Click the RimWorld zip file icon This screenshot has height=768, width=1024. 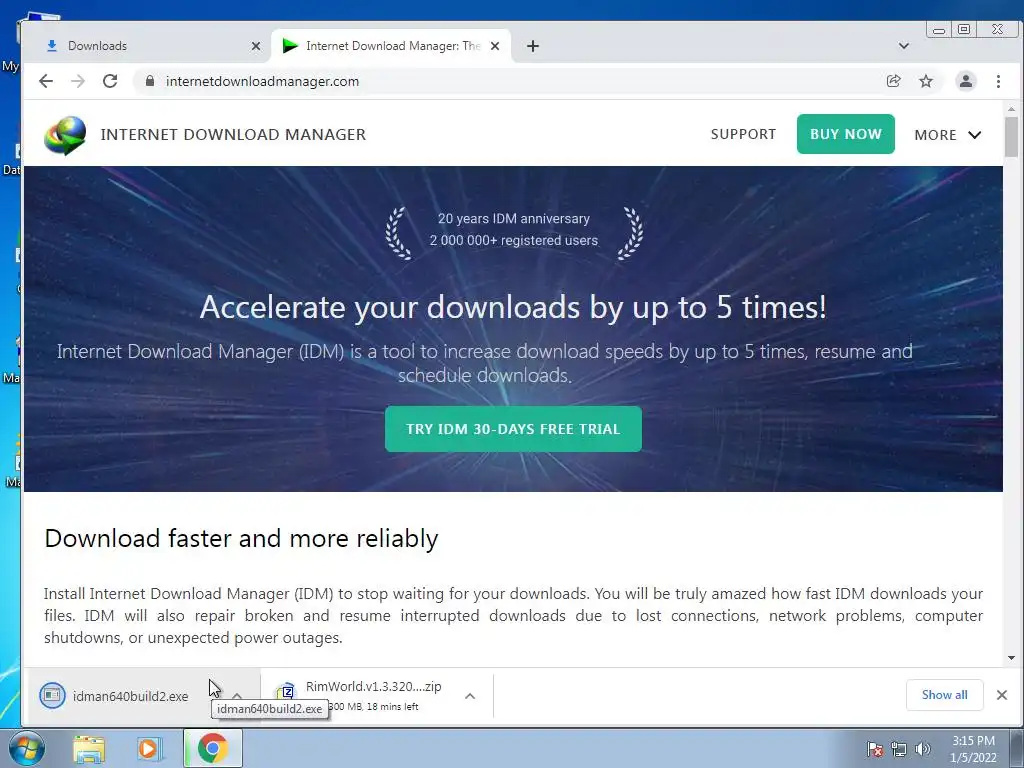(x=286, y=691)
